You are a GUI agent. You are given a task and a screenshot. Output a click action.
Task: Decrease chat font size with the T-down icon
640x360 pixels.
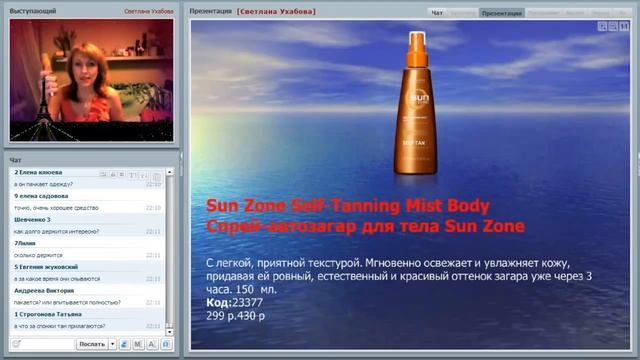(x=143, y=176)
